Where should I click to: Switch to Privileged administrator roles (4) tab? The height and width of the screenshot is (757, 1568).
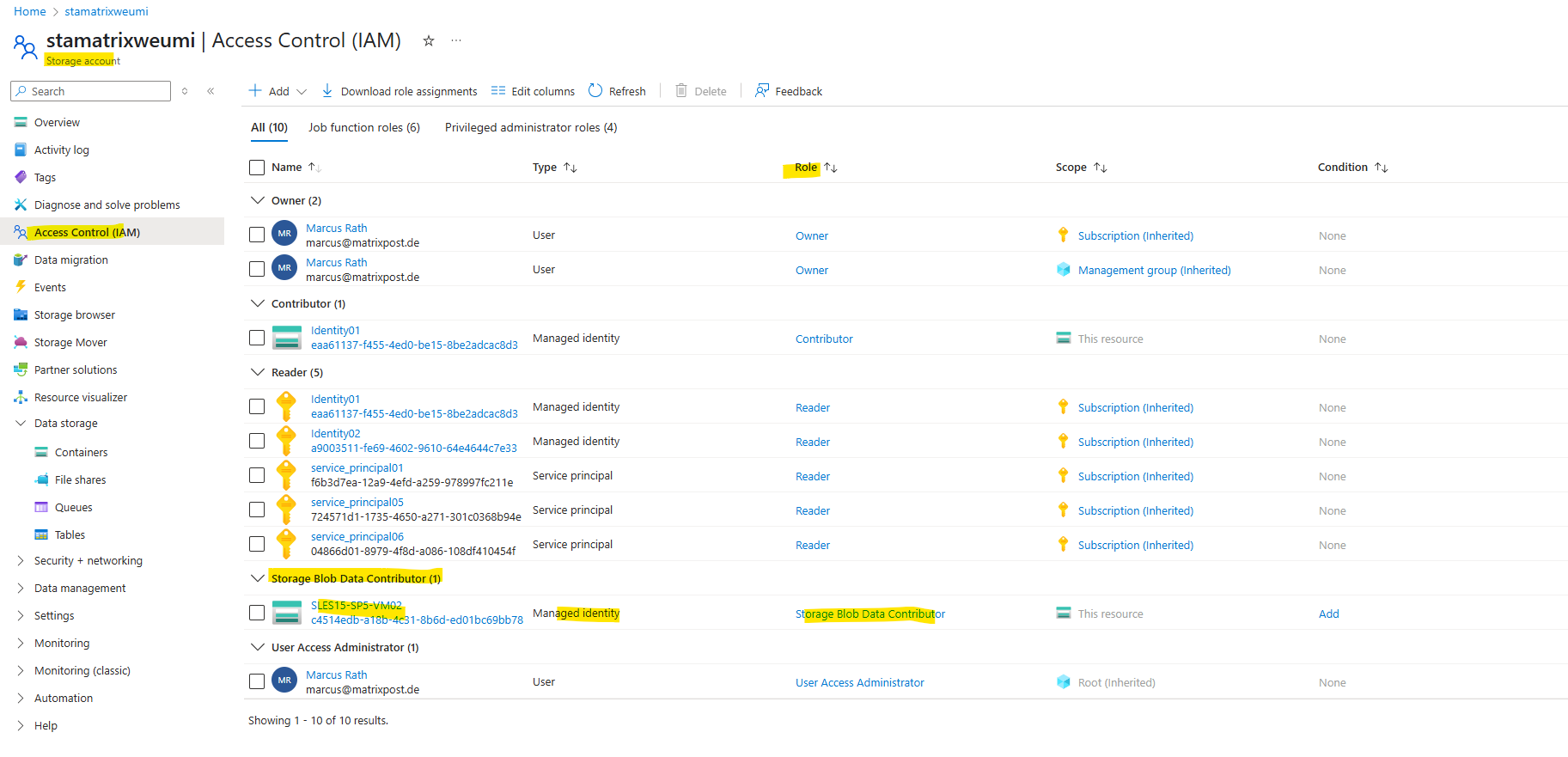[x=531, y=127]
